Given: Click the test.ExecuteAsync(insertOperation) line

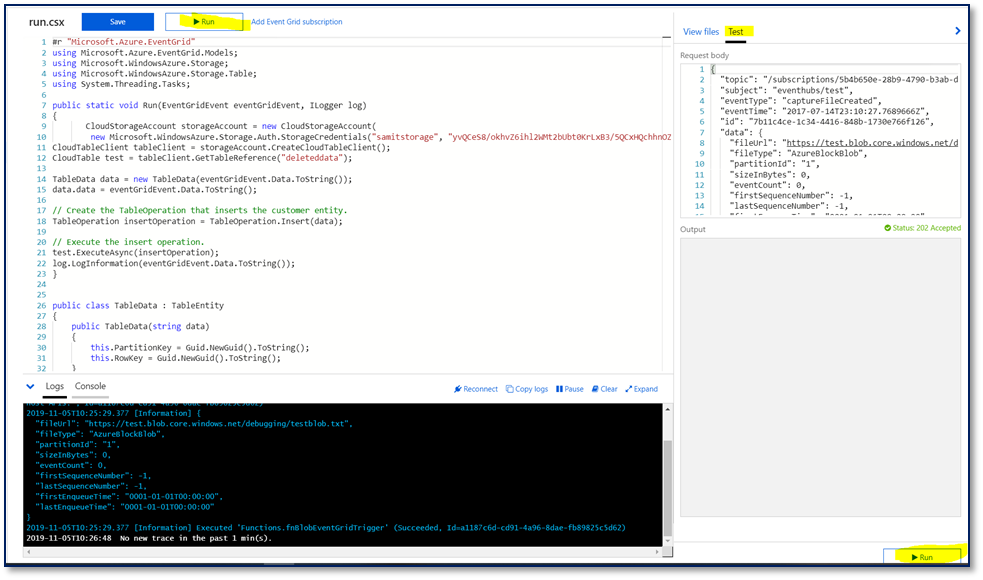Looking at the screenshot, I should (135, 253).
